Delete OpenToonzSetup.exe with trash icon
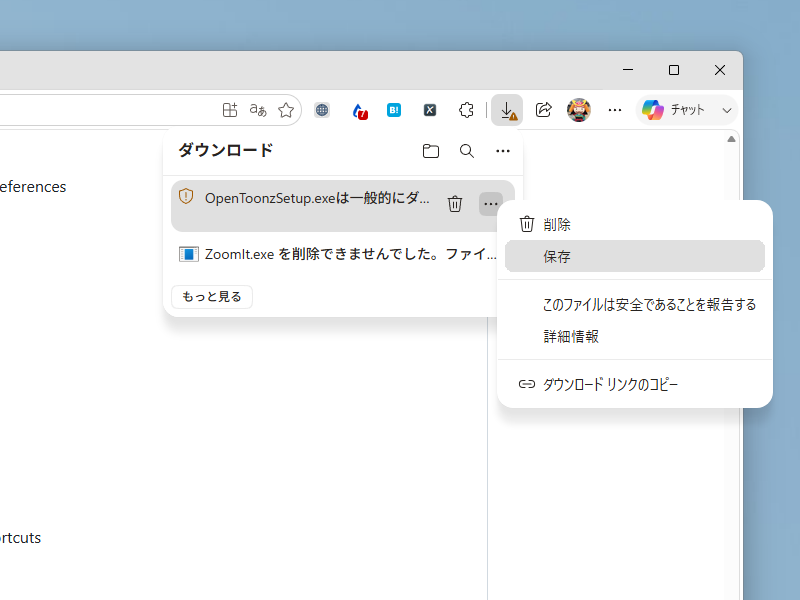Image resolution: width=800 pixels, height=600 pixels. pyautogui.click(x=455, y=204)
